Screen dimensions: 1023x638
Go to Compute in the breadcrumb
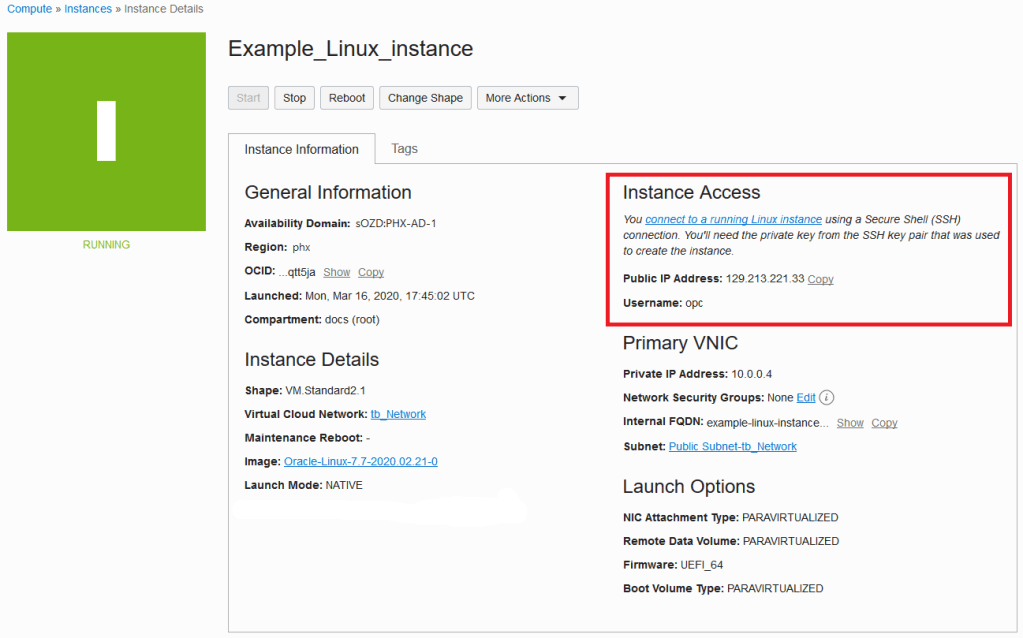pyautogui.click(x=29, y=9)
